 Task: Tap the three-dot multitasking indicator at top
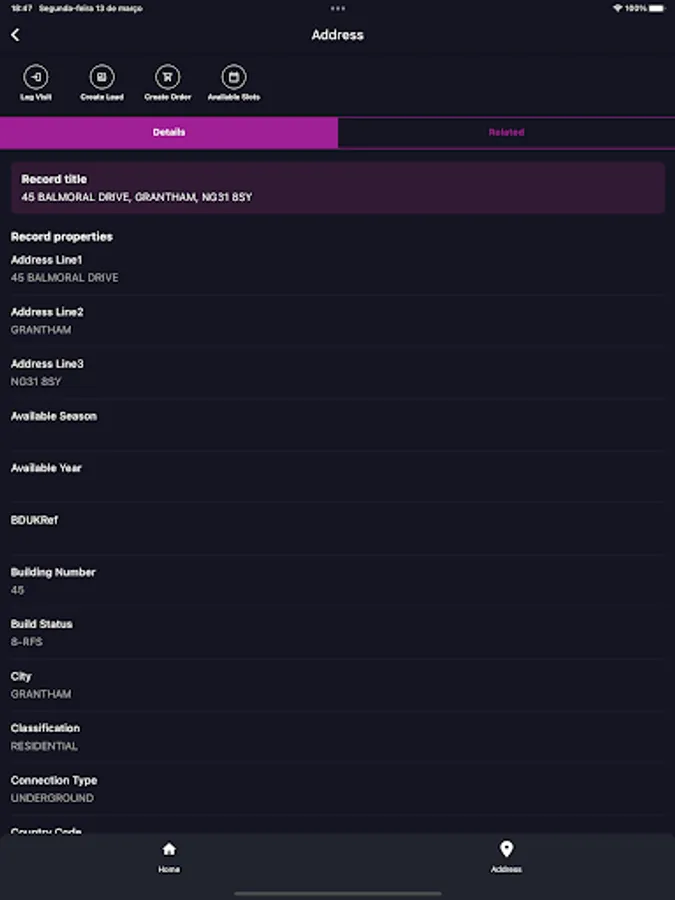tap(338, 8)
